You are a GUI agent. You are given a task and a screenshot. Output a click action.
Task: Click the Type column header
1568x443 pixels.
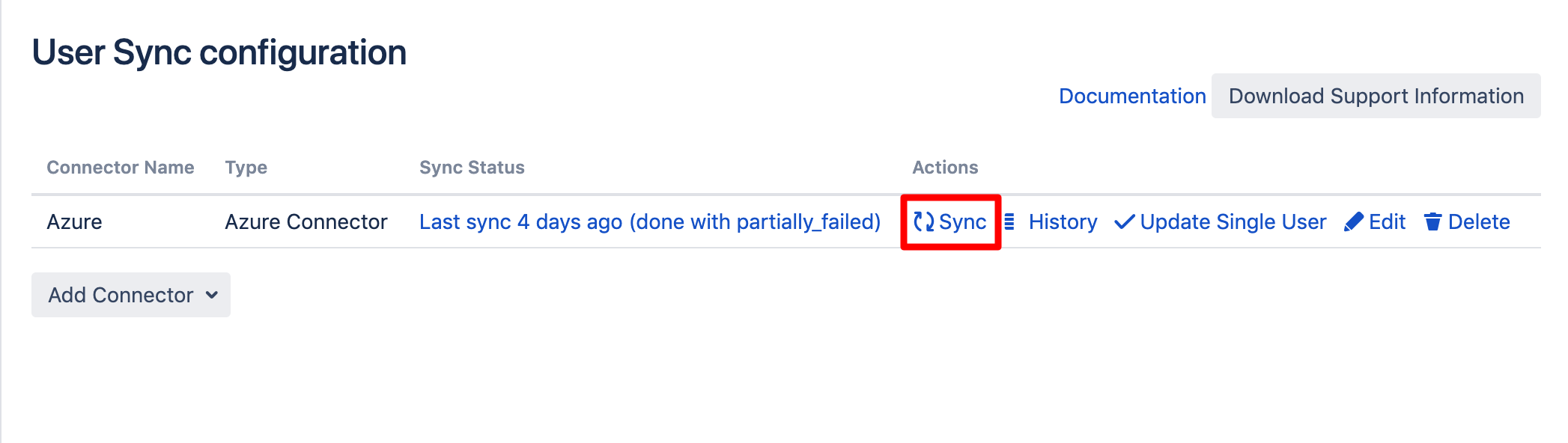click(x=246, y=168)
